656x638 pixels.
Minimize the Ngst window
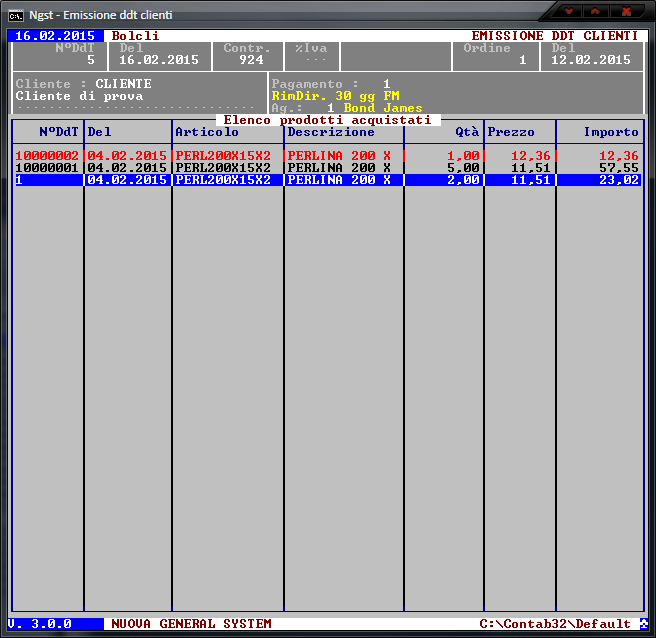tap(570, 12)
